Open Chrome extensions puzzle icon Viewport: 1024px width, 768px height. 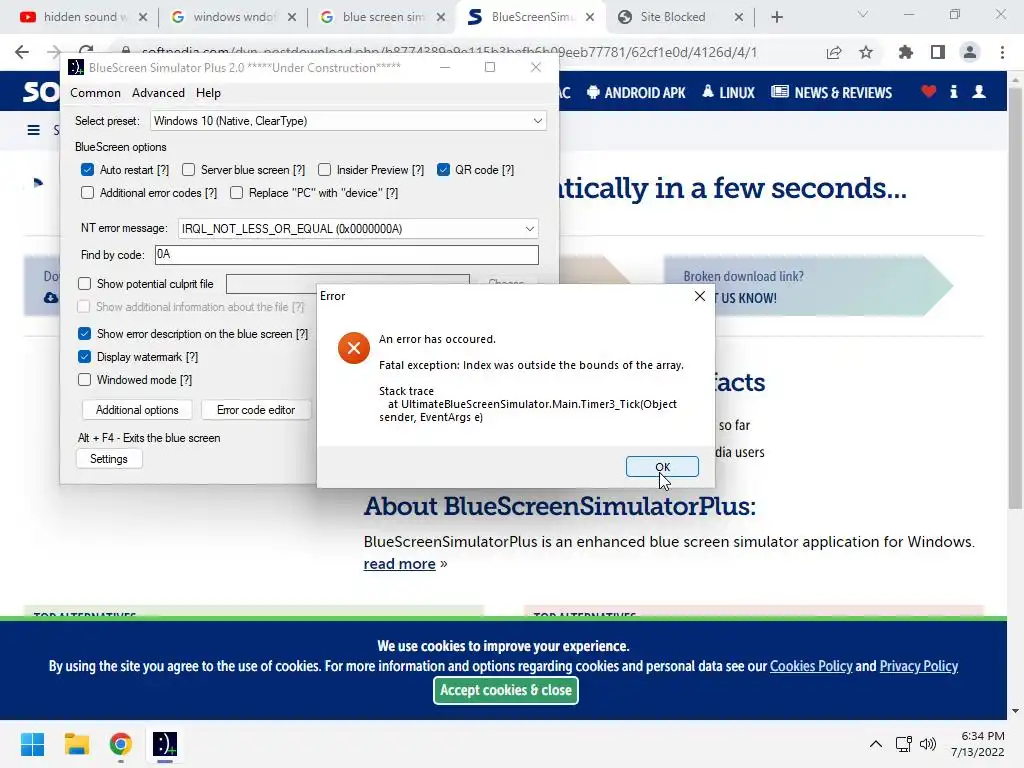[906, 52]
